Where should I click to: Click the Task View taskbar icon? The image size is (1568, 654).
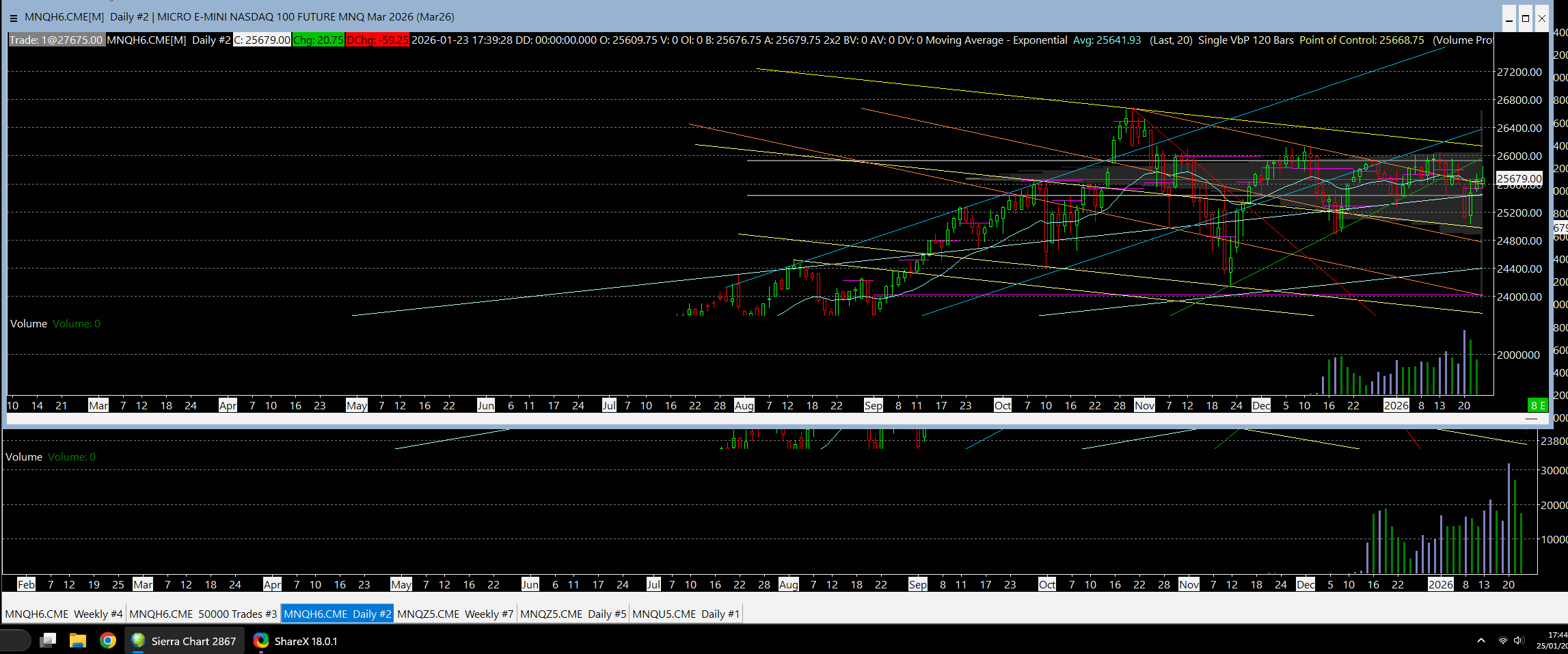click(x=48, y=640)
